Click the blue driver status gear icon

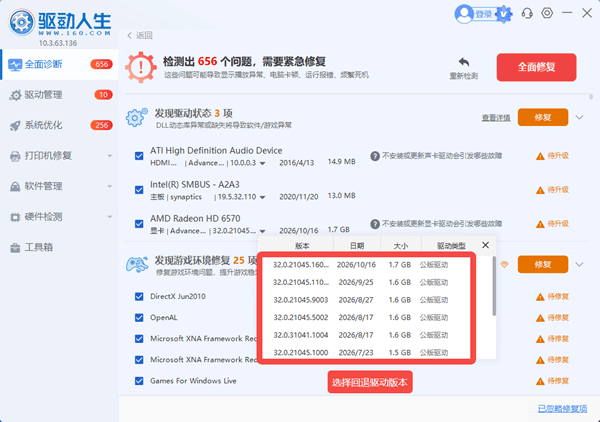click(137, 117)
